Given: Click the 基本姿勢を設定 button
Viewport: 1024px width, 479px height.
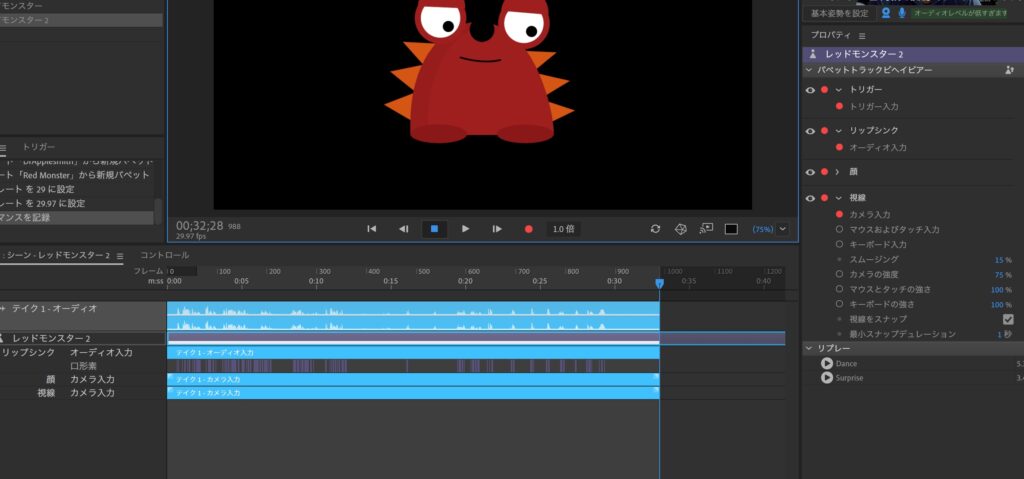Looking at the screenshot, I should click(839, 13).
